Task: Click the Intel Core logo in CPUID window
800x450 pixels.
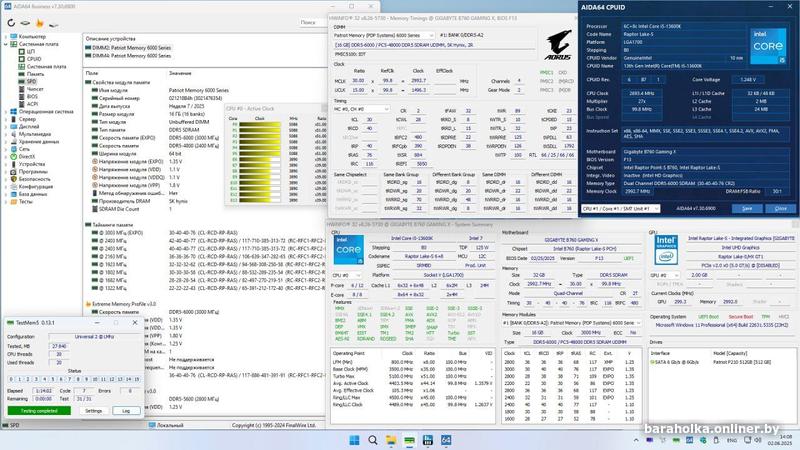Action: pyautogui.click(x=768, y=46)
